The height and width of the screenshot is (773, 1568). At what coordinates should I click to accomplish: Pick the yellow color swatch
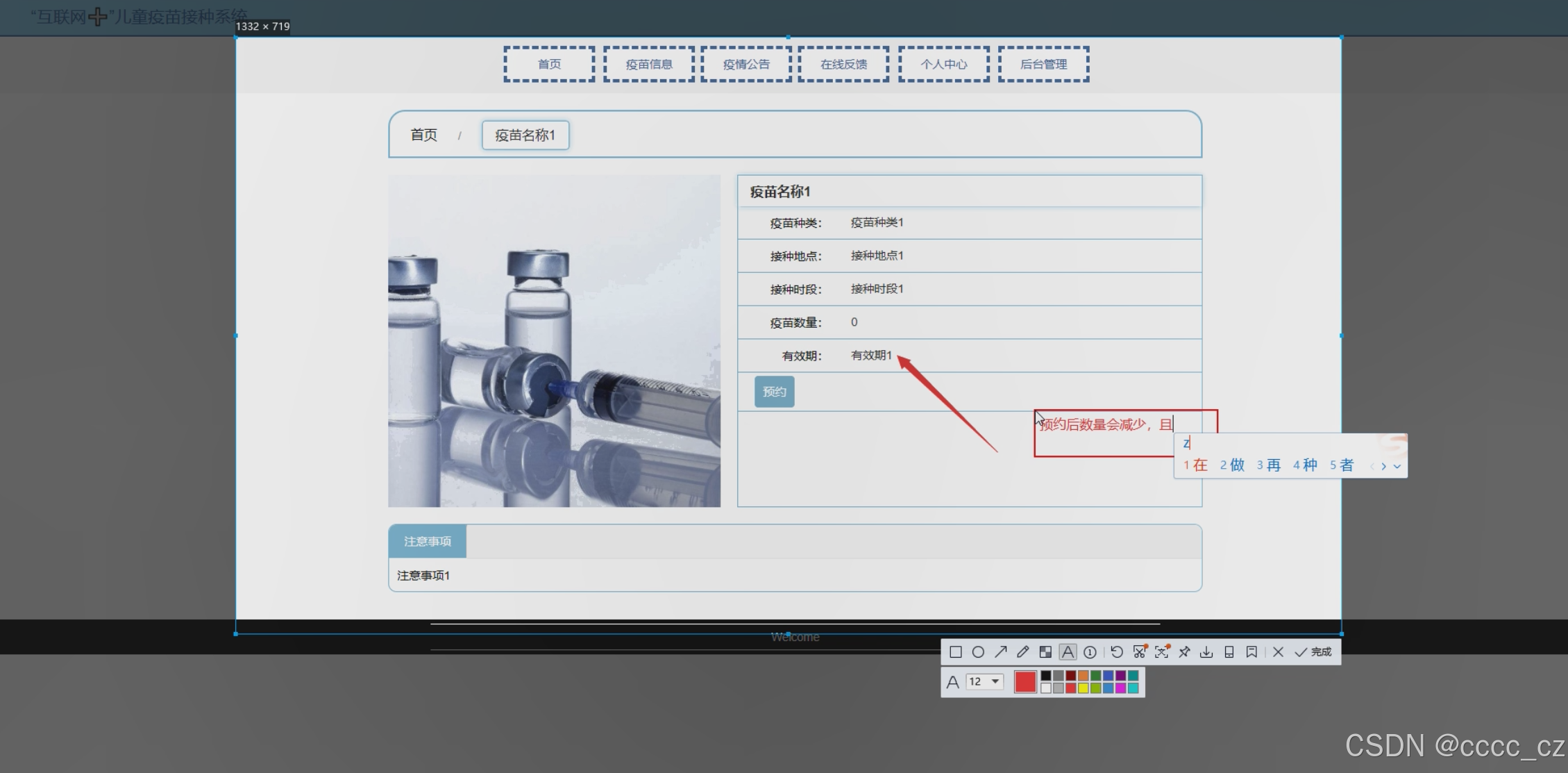(1083, 688)
